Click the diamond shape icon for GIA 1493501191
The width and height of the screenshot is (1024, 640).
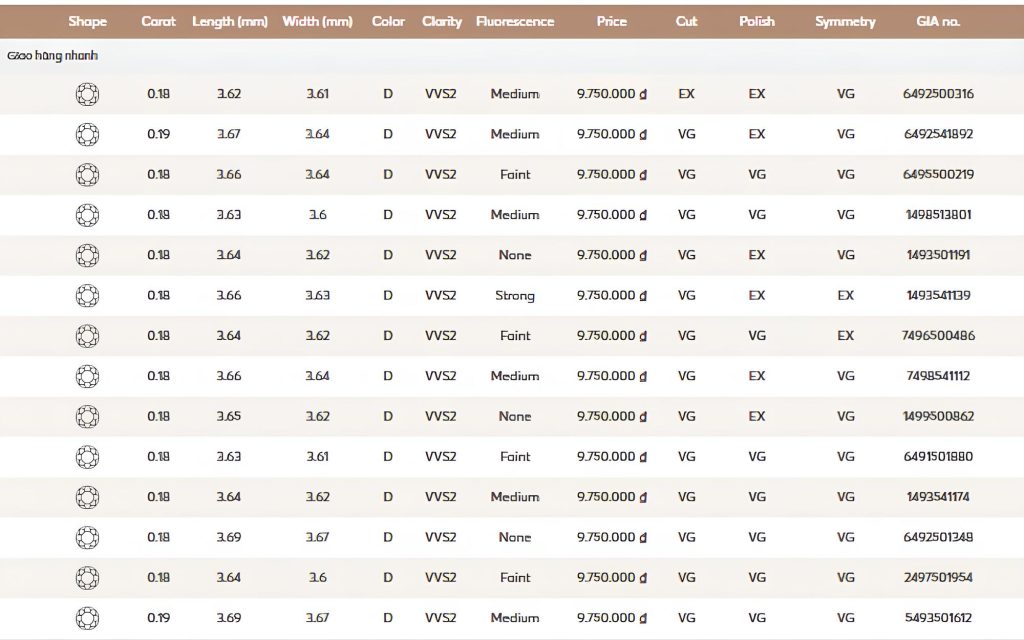click(87, 255)
